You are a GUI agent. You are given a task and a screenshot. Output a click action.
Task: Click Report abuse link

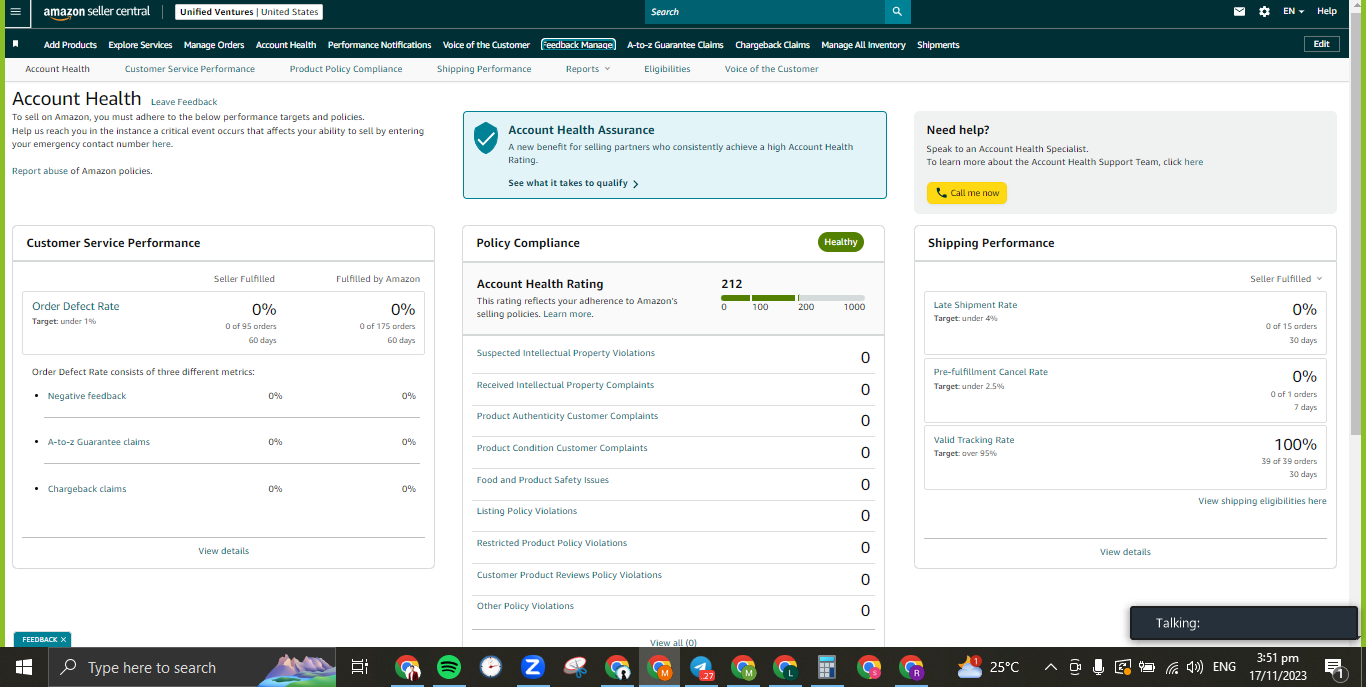40,171
